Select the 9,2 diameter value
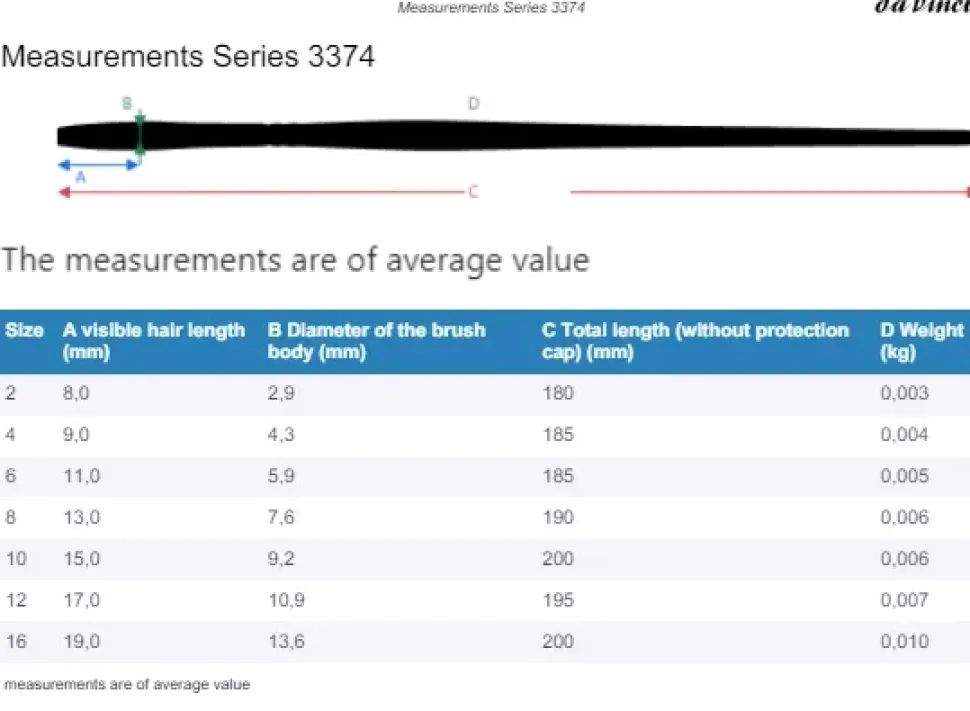Image resolution: width=970 pixels, height=711 pixels. click(x=281, y=558)
